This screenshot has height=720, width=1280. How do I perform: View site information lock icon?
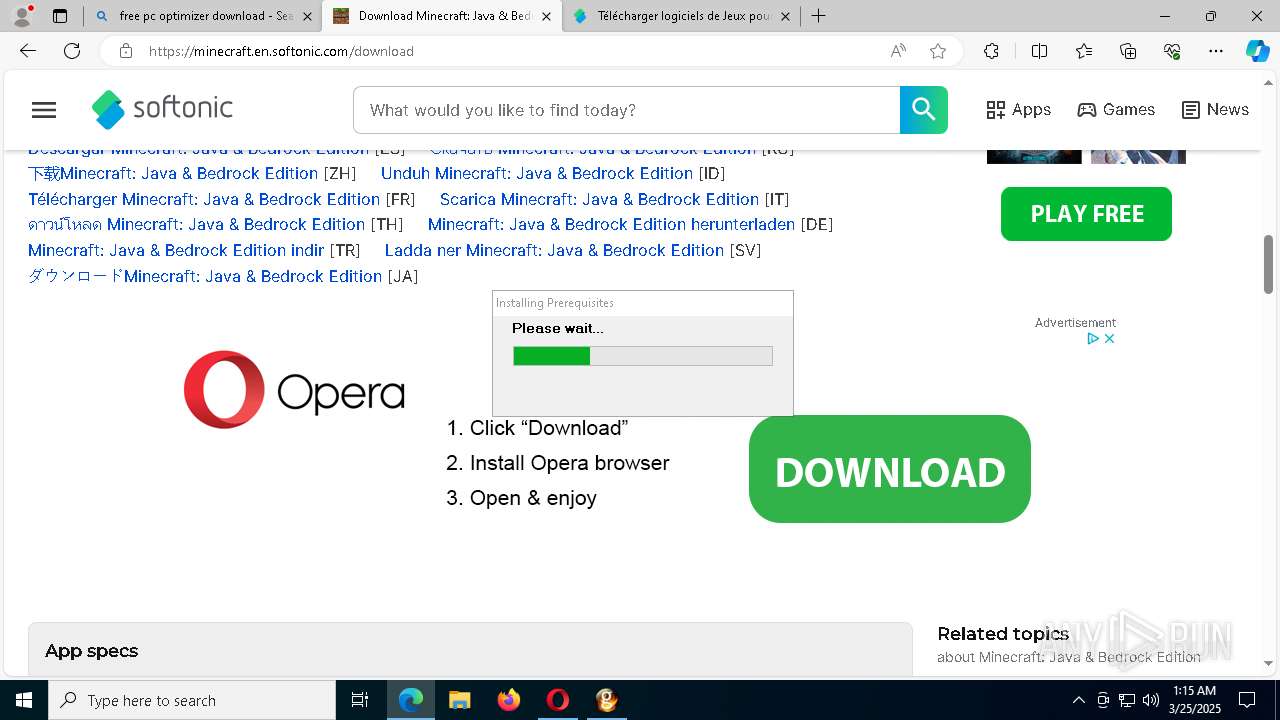pos(125,51)
